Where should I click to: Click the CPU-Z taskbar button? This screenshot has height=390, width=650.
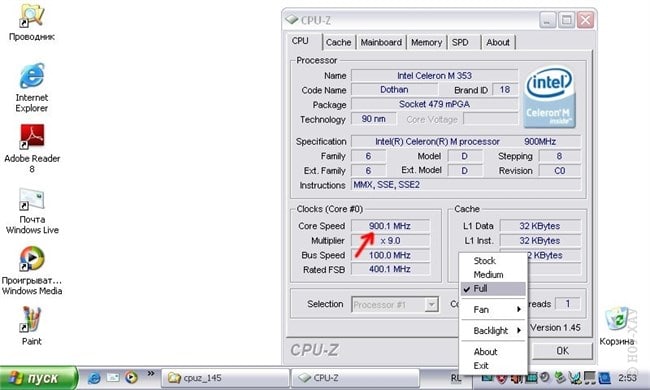click(x=356, y=378)
